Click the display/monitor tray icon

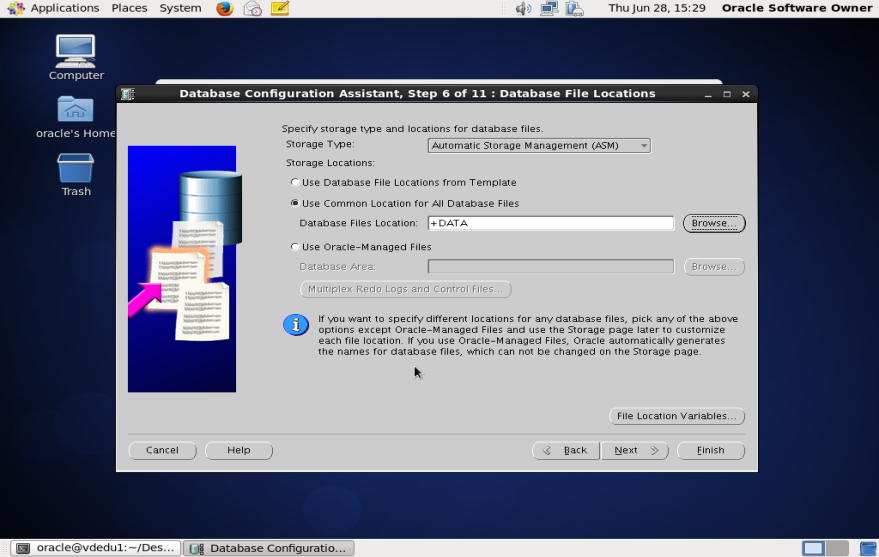[575, 8]
